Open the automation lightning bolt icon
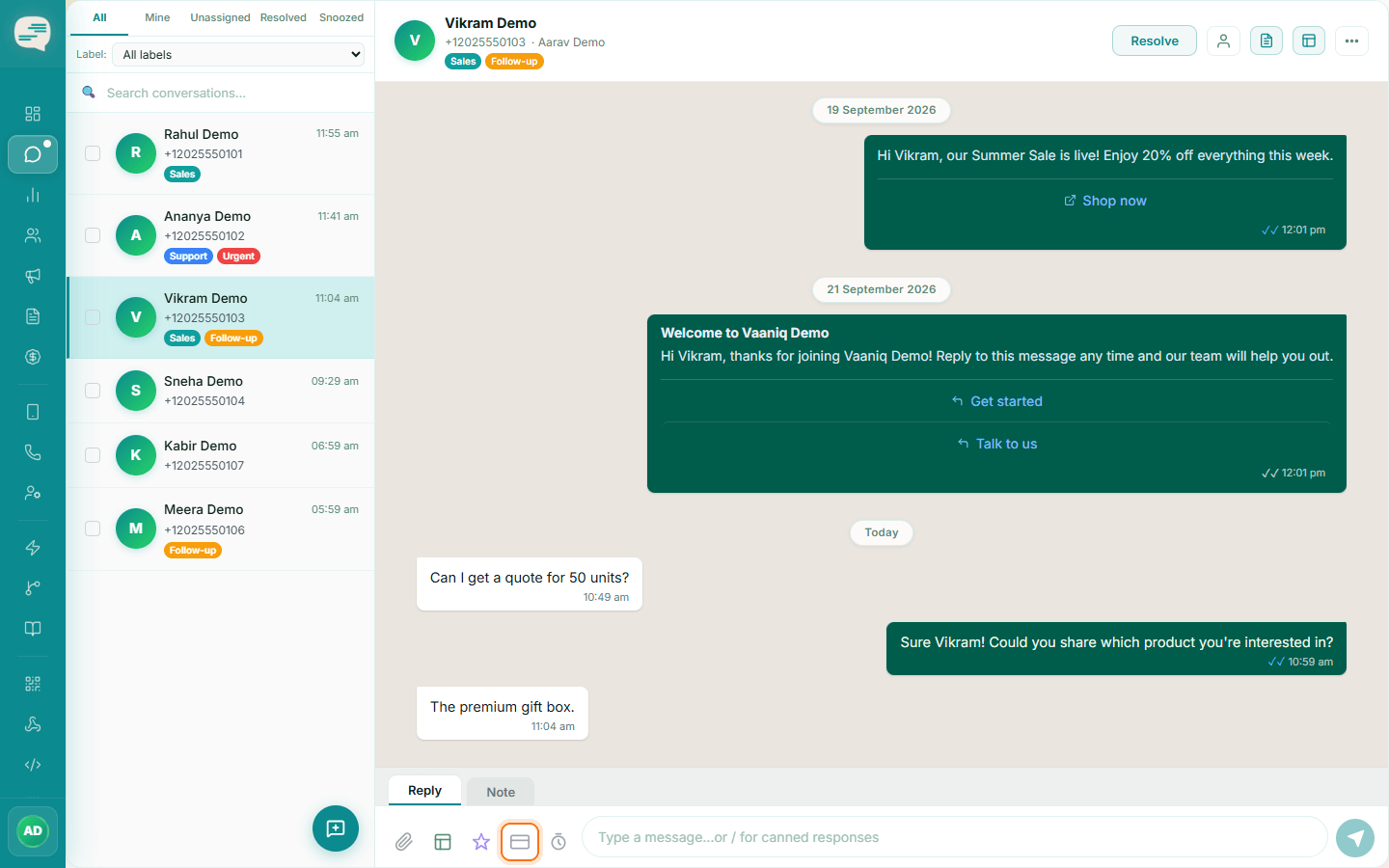 (33, 548)
